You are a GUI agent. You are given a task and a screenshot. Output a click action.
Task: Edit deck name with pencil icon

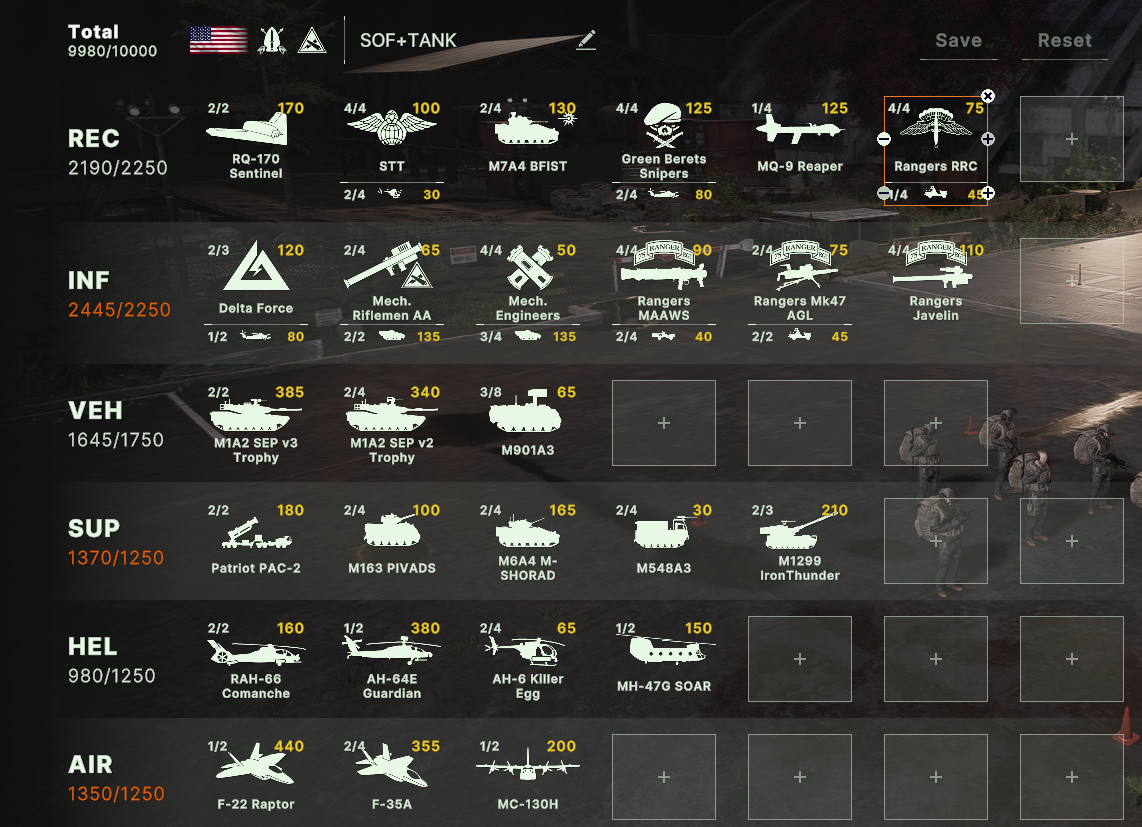(x=586, y=40)
